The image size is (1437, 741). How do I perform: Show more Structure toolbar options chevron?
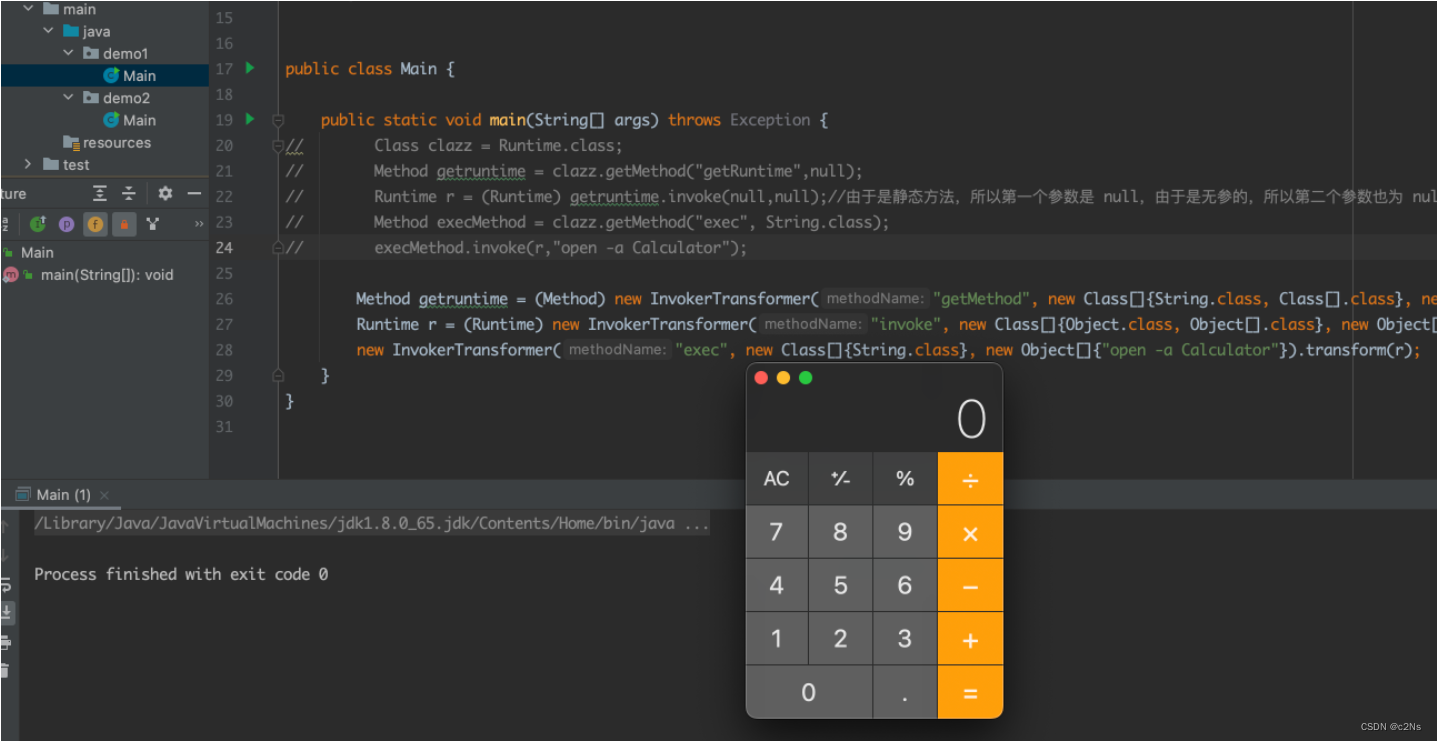tap(198, 224)
